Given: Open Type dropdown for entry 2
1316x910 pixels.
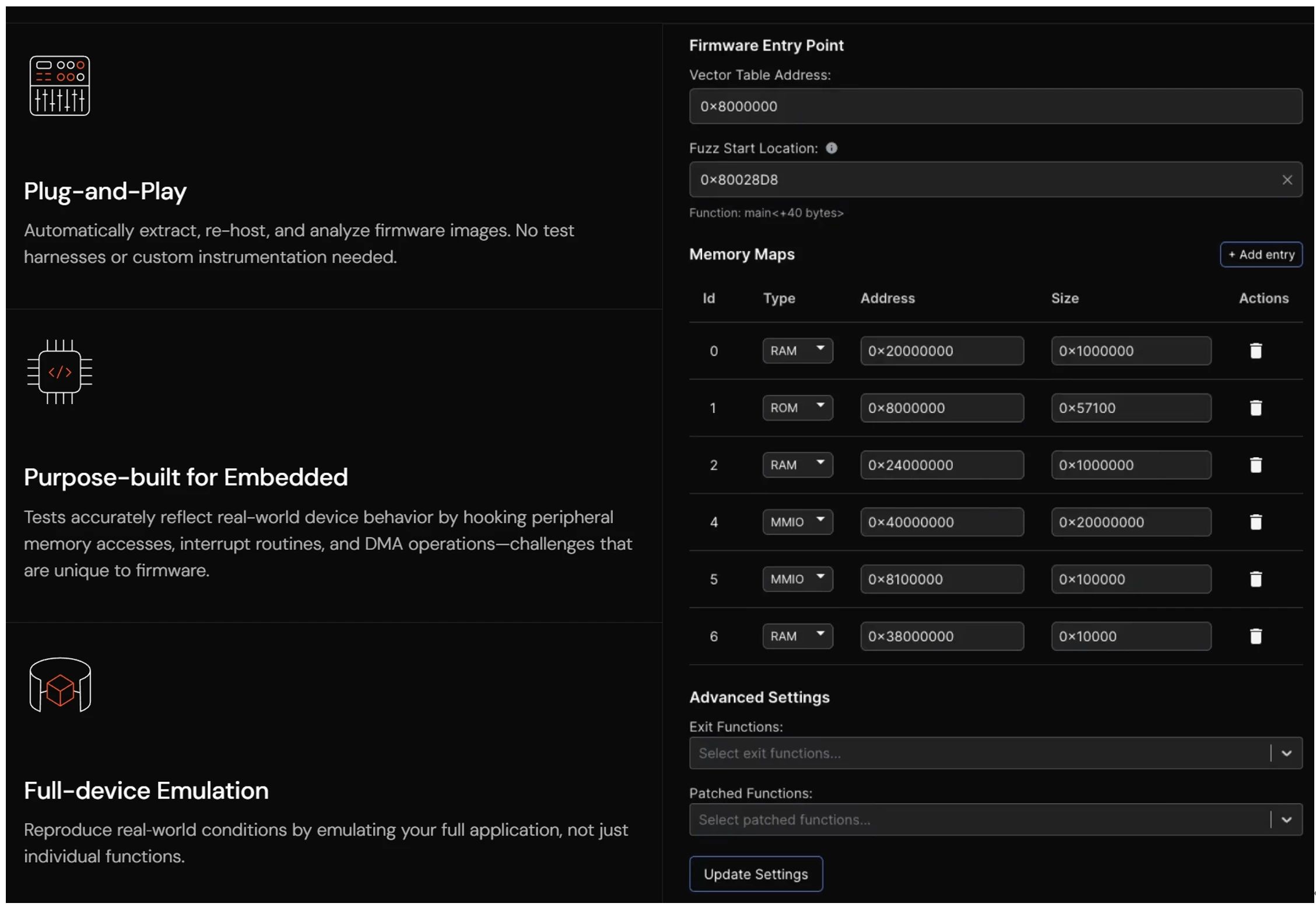Looking at the screenshot, I should tap(797, 465).
